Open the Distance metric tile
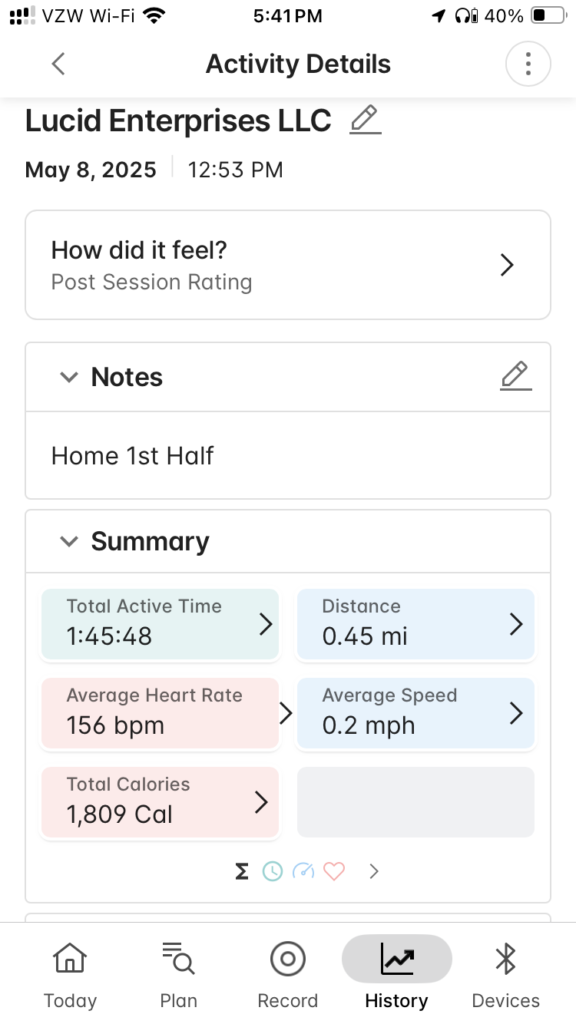The height and width of the screenshot is (1024, 576). pos(415,624)
